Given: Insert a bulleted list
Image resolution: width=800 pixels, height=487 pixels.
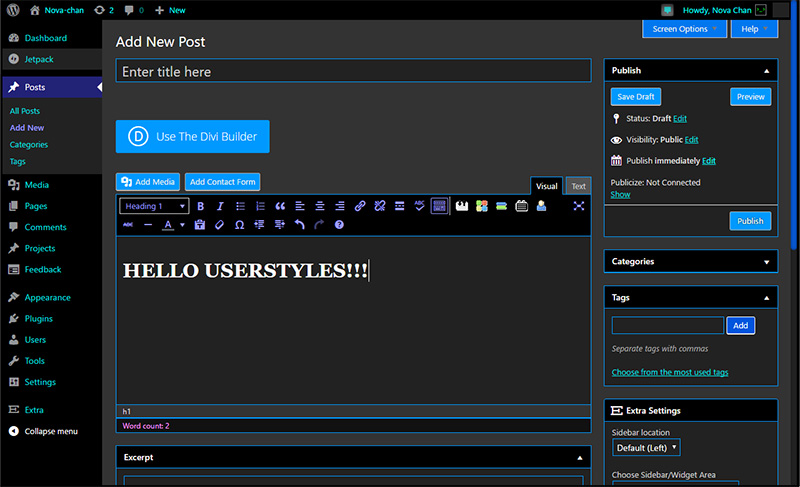Looking at the screenshot, I should 240,206.
